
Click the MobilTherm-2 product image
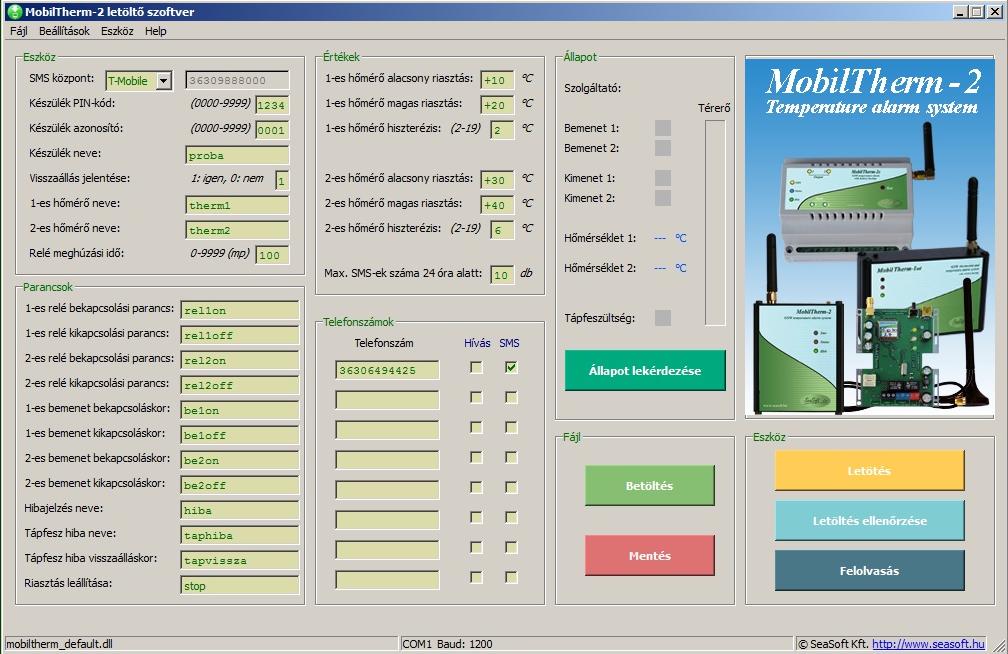869,237
